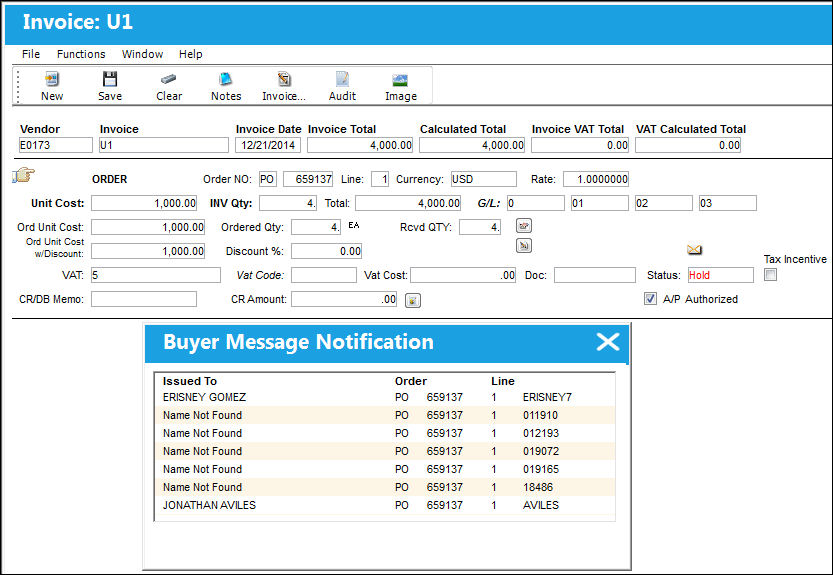The image size is (833, 575).
Task: Click the Issued To column header
Action: 190,381
